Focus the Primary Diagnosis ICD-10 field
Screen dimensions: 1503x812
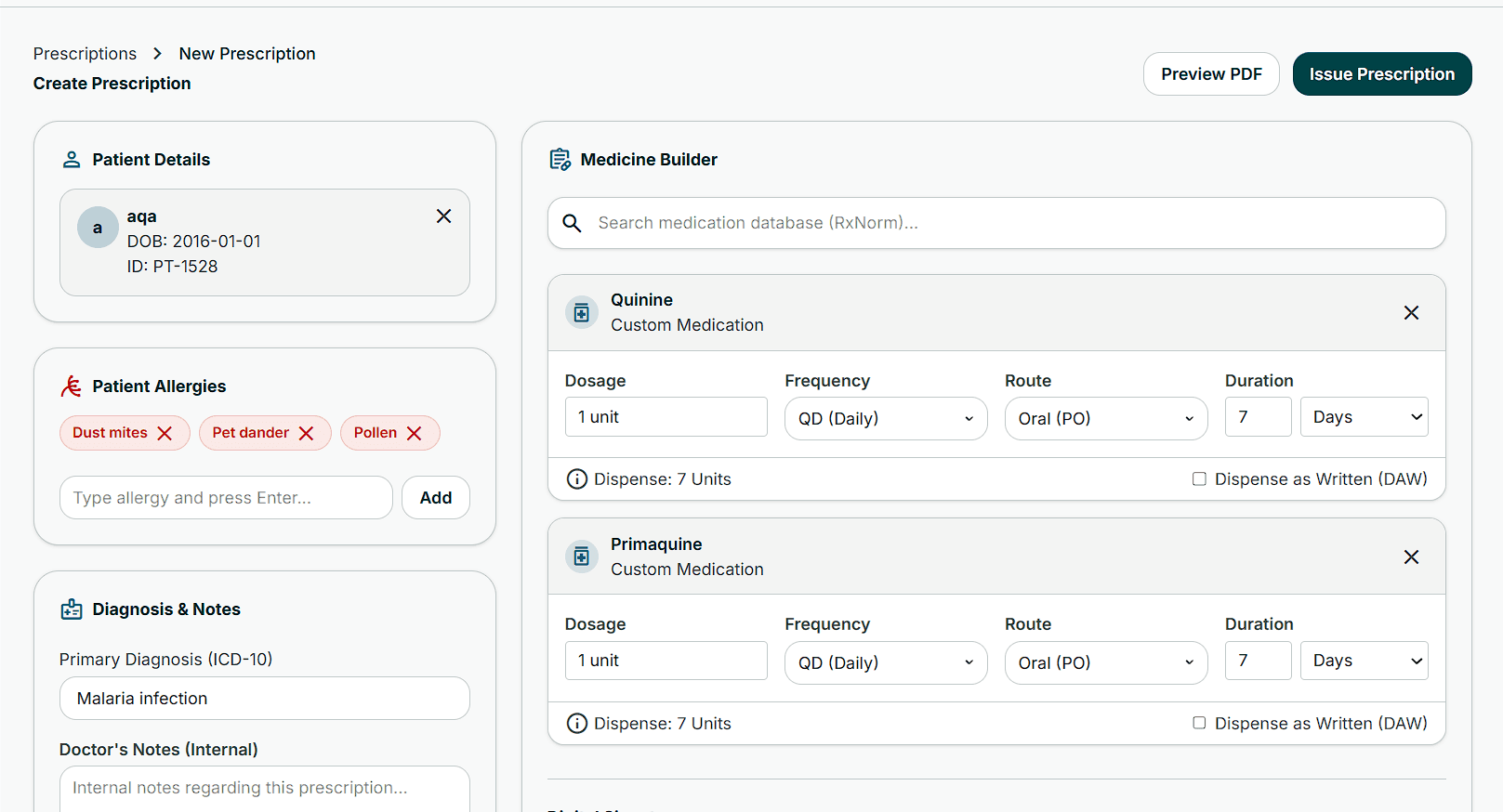click(x=265, y=699)
